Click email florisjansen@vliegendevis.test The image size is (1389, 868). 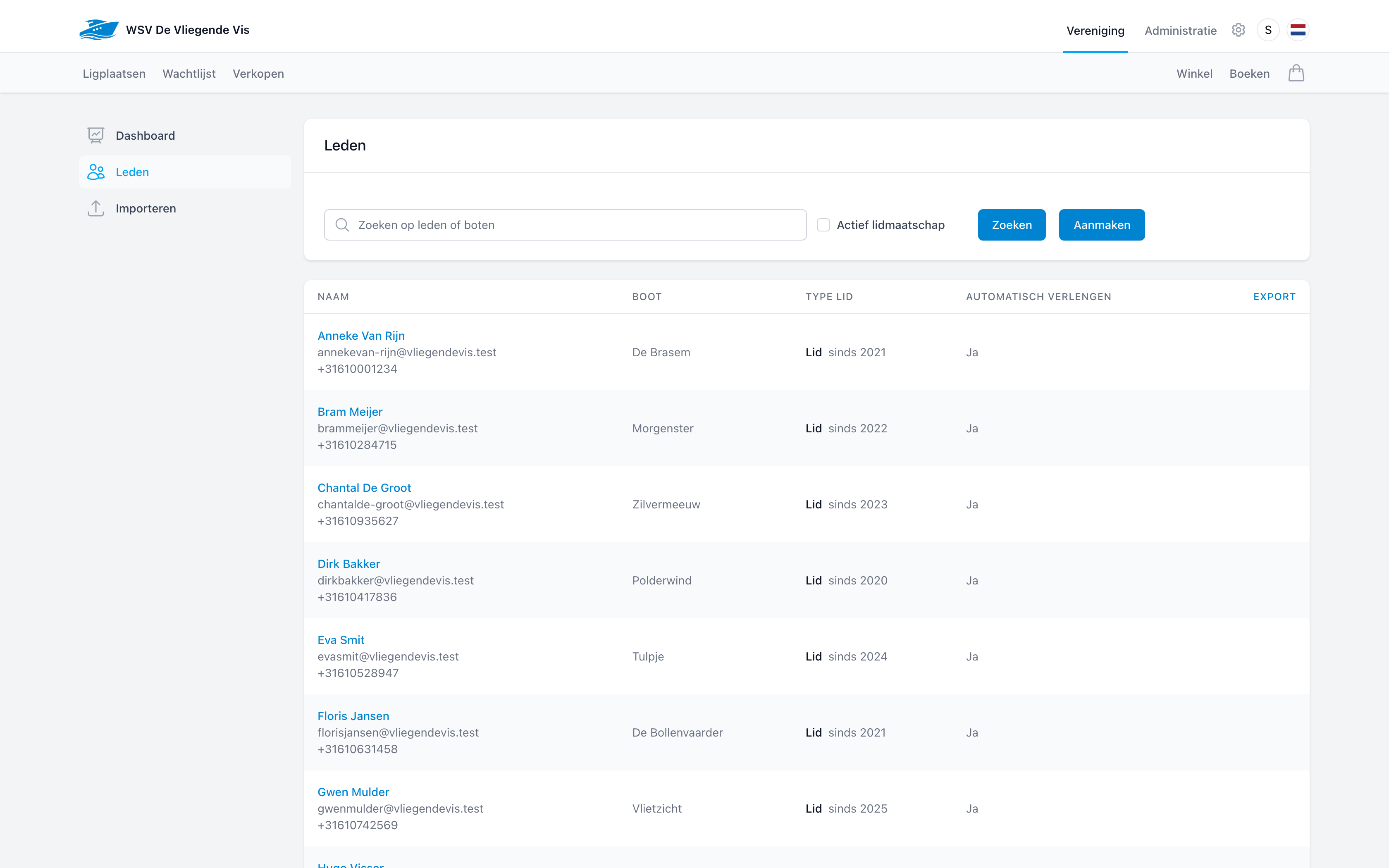click(398, 732)
